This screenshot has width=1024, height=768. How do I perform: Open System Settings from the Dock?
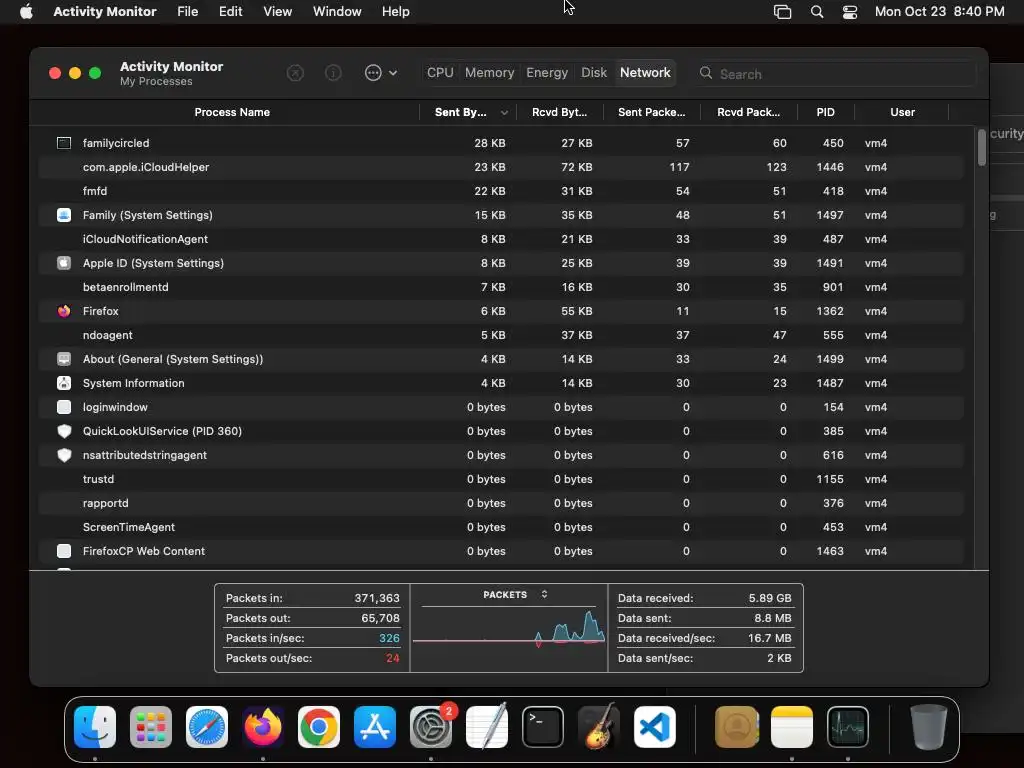[431, 727]
